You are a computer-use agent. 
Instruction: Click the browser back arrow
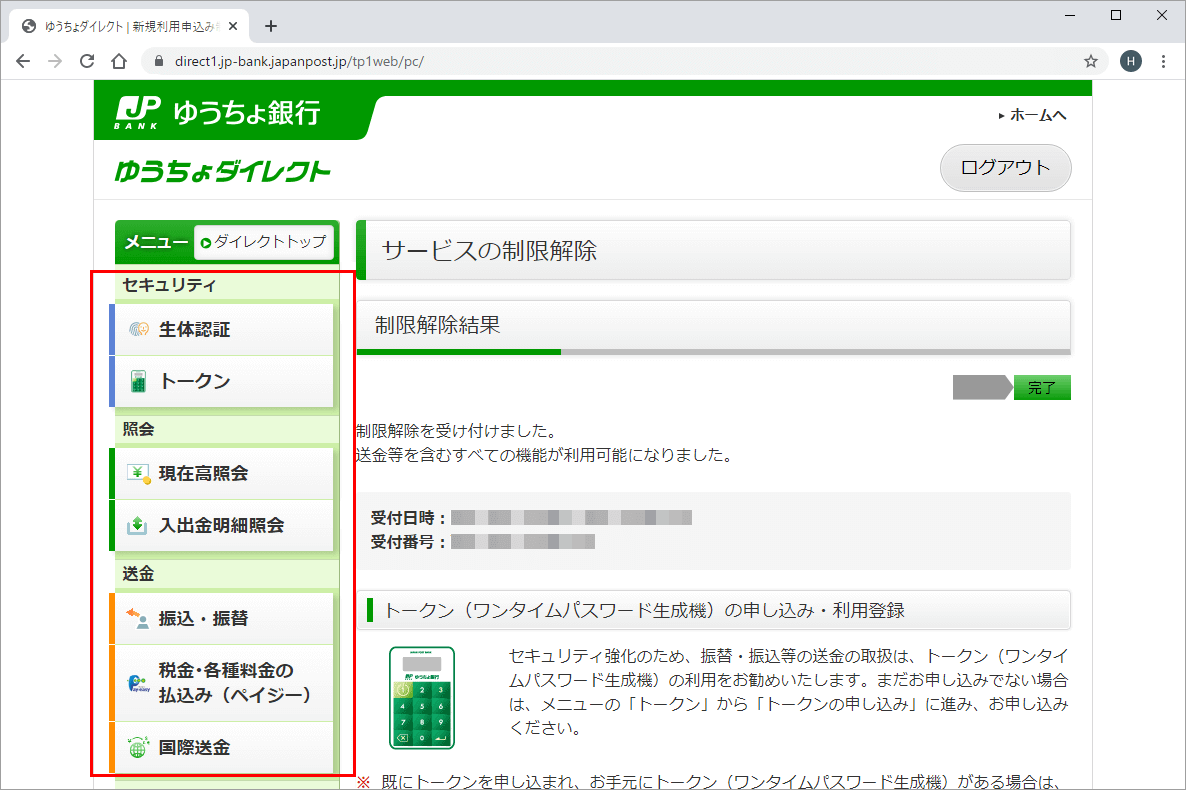(x=23, y=61)
